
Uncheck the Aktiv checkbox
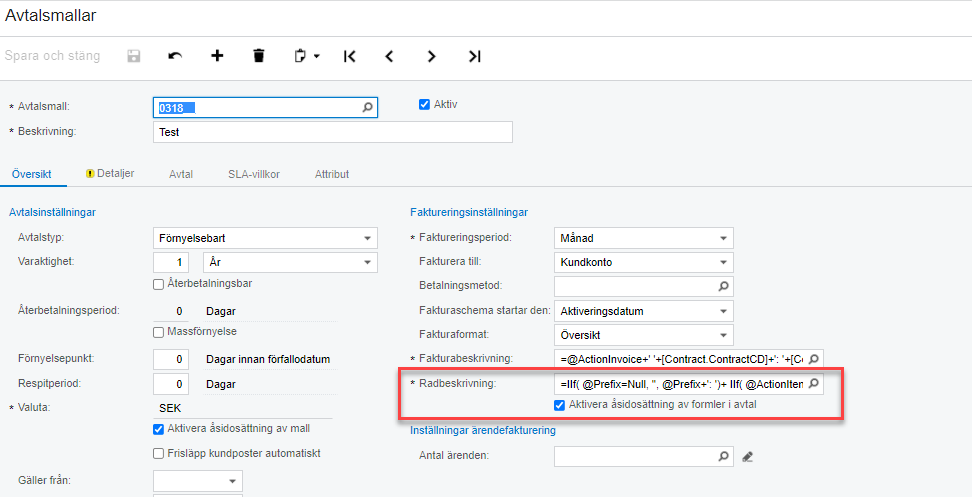[x=424, y=104]
